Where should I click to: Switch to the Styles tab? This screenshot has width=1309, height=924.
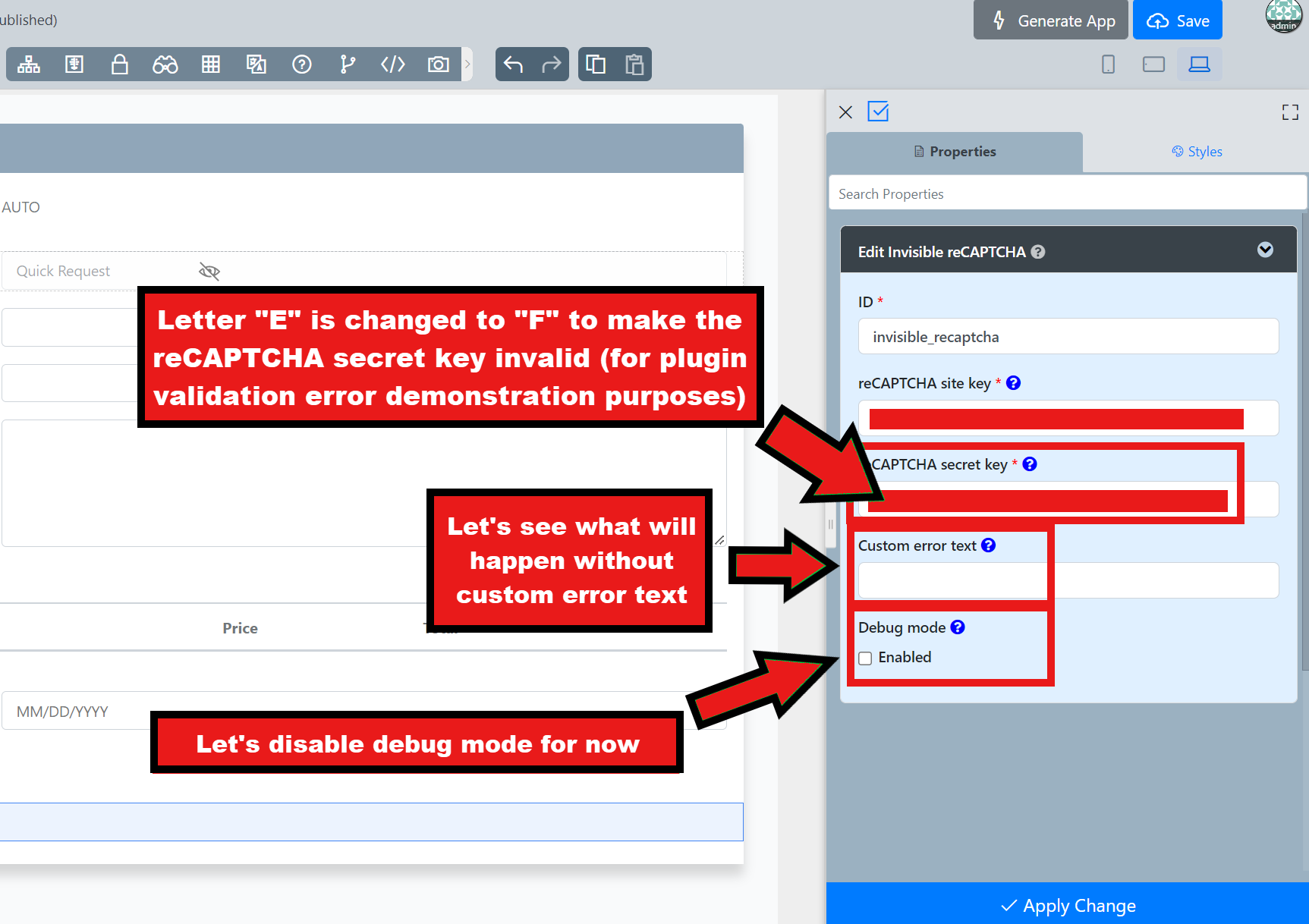tap(1197, 152)
